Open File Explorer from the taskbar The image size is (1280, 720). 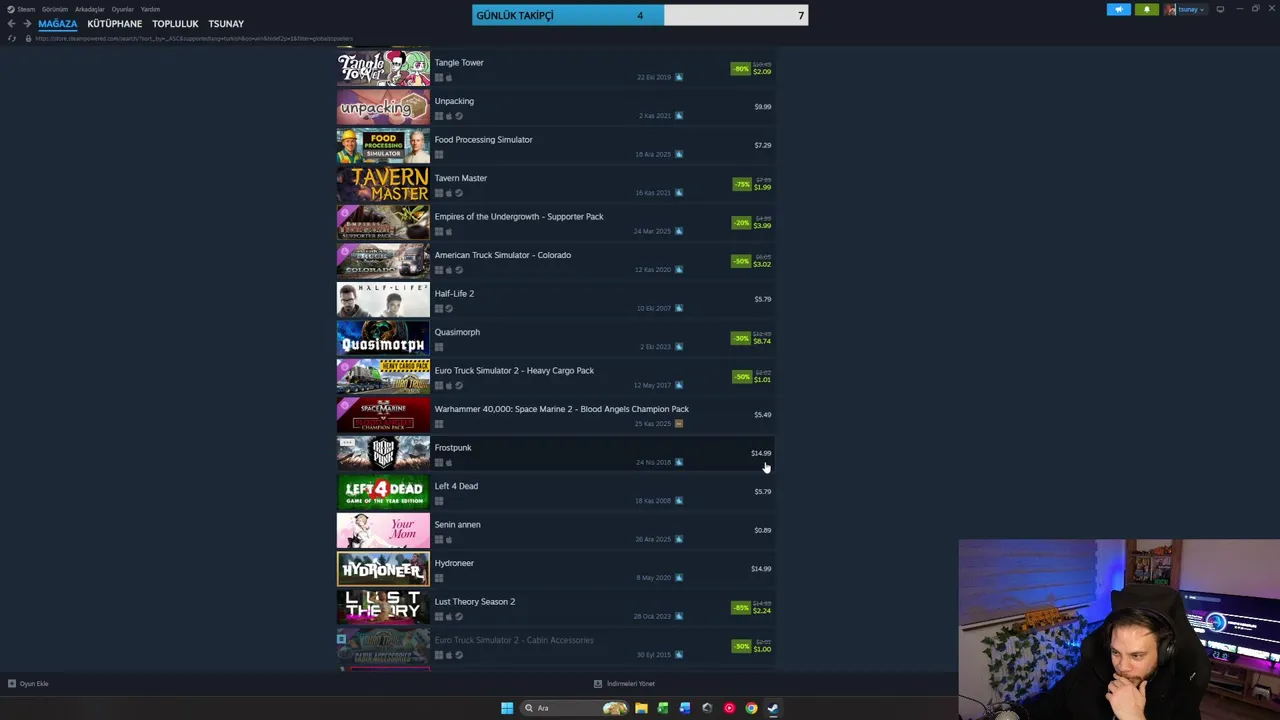click(641, 708)
